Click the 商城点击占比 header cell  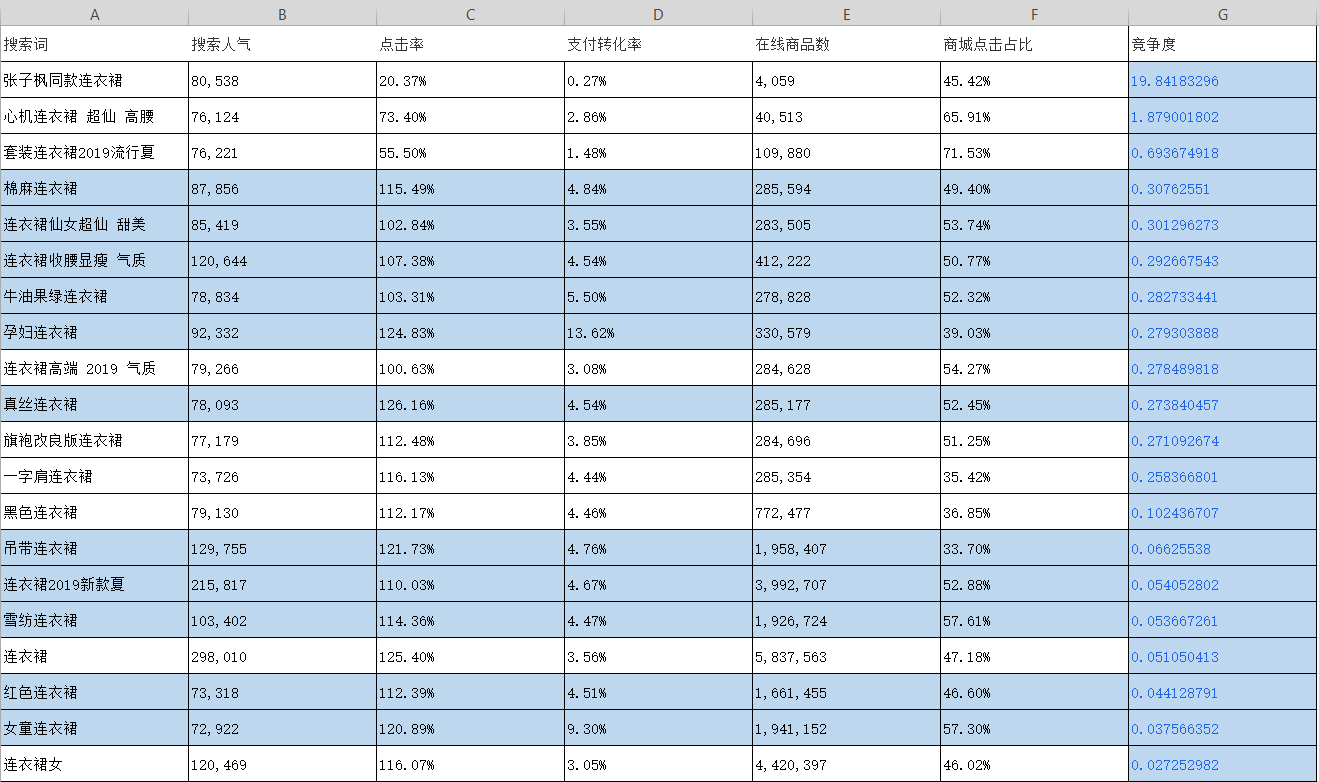point(1034,44)
